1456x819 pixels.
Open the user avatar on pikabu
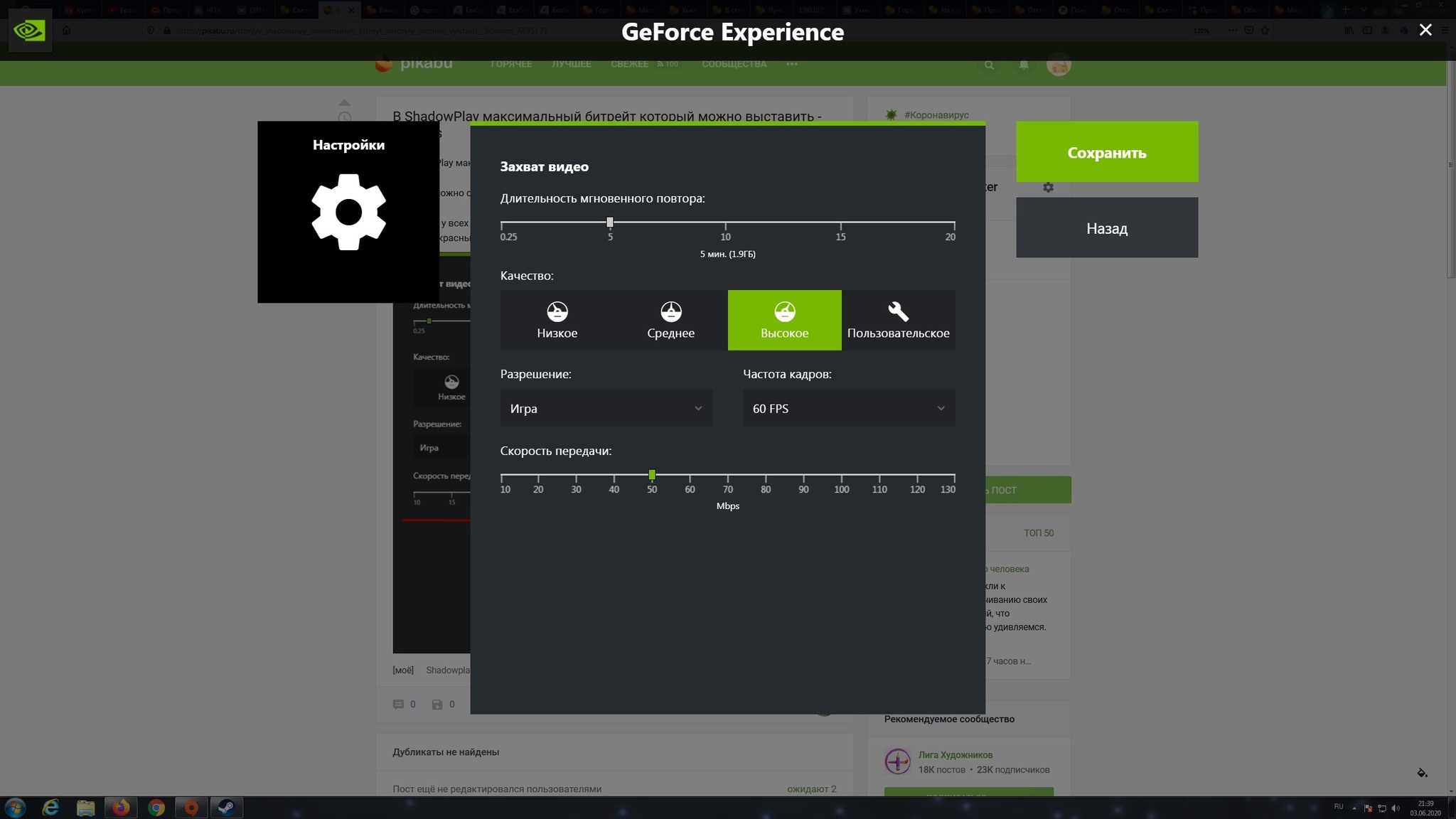click(x=1059, y=65)
